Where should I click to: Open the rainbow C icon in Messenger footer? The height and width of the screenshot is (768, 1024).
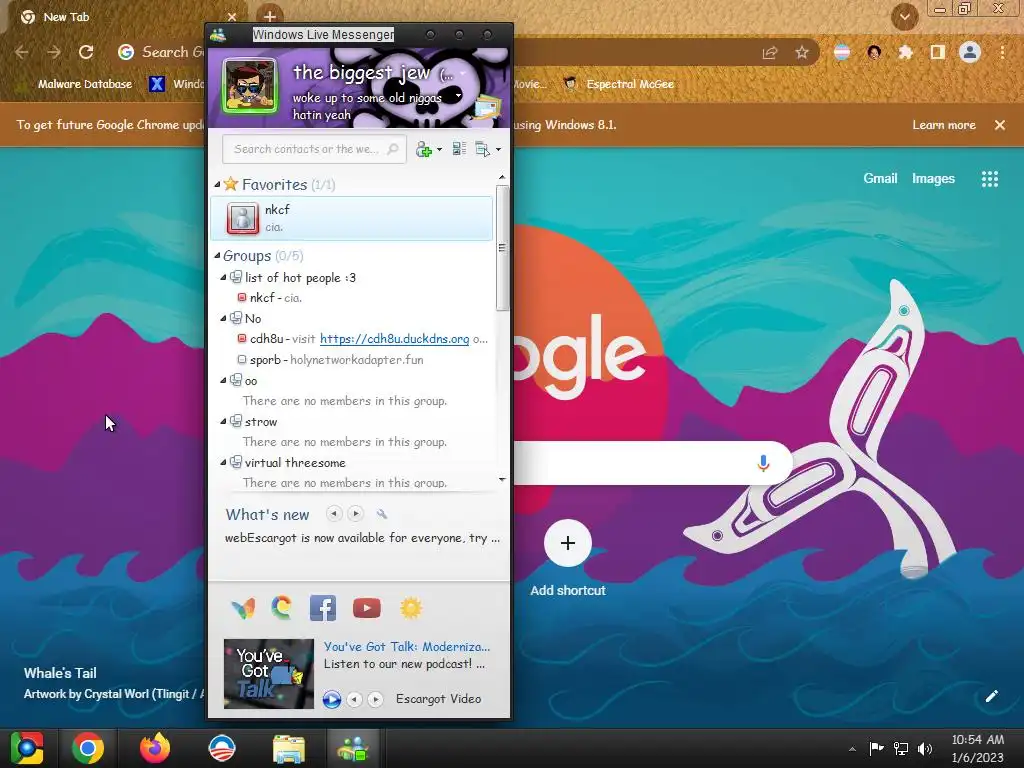[282, 608]
